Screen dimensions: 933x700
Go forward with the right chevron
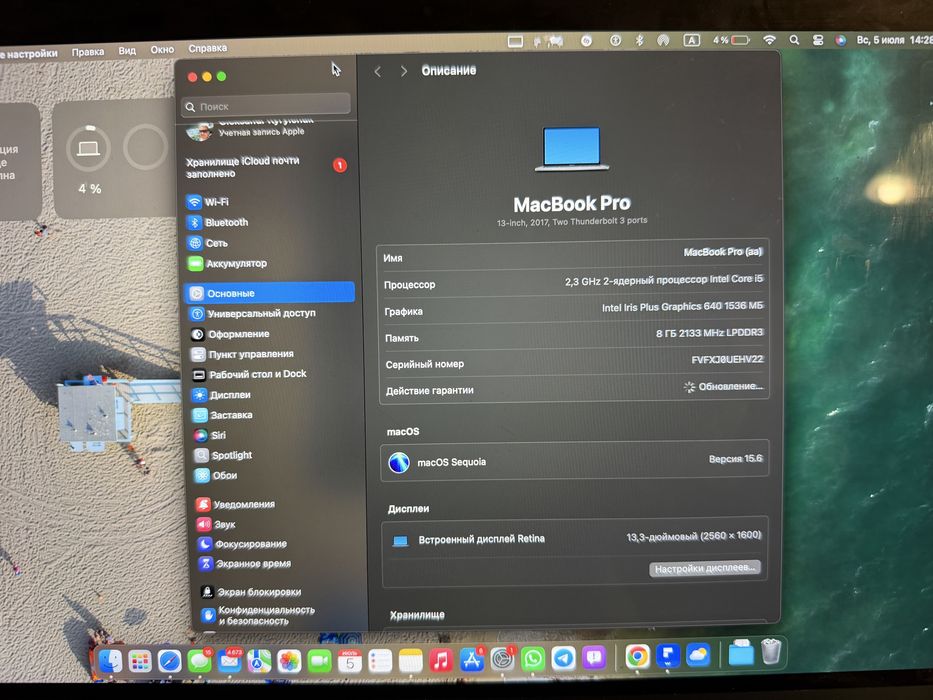click(x=403, y=71)
